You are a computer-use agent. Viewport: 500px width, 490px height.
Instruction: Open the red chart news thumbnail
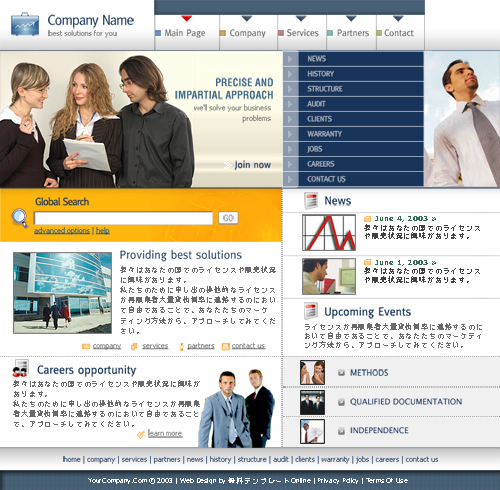(329, 233)
